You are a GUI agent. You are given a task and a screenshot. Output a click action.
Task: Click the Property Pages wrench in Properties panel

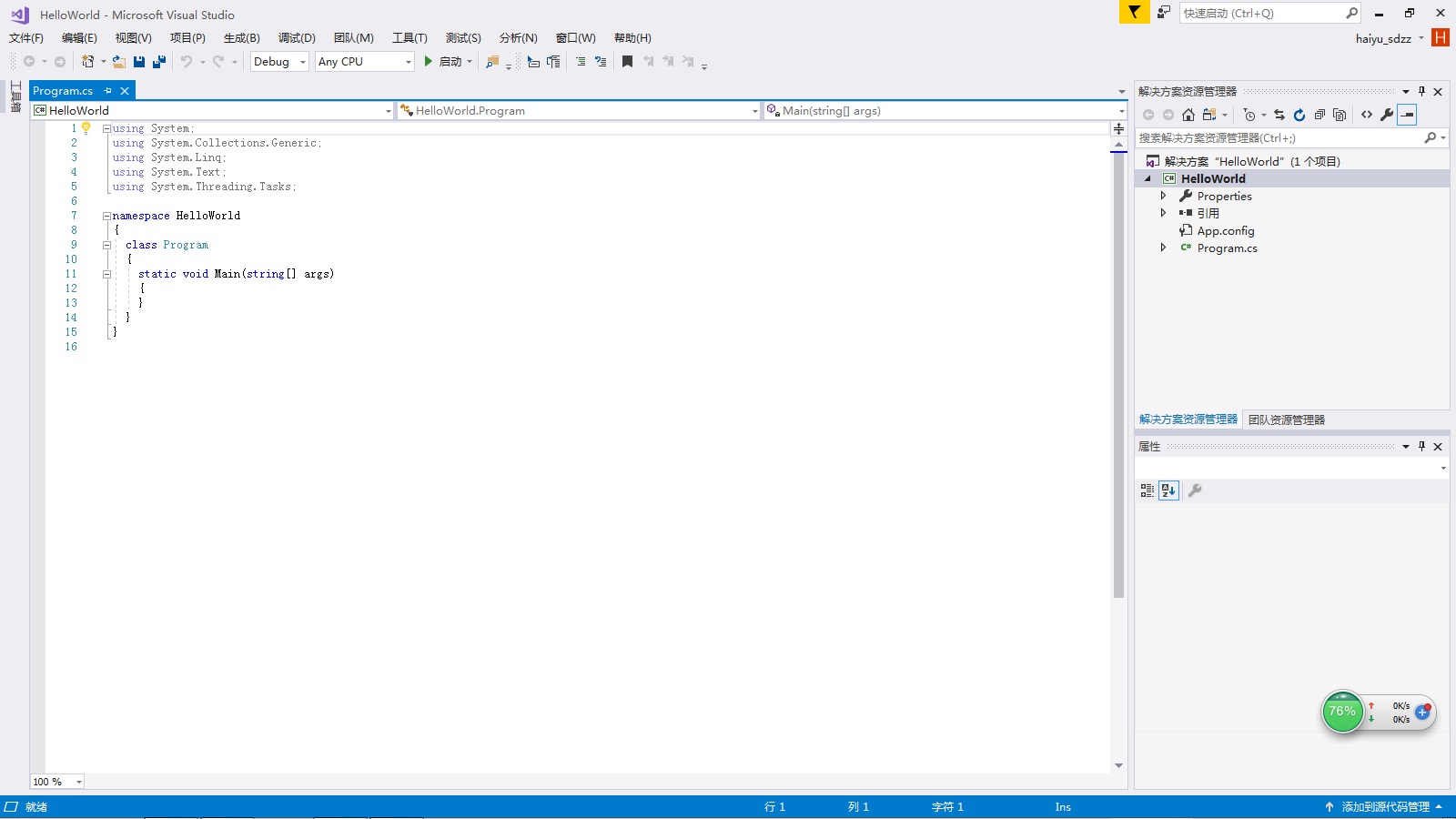pyautogui.click(x=1195, y=490)
